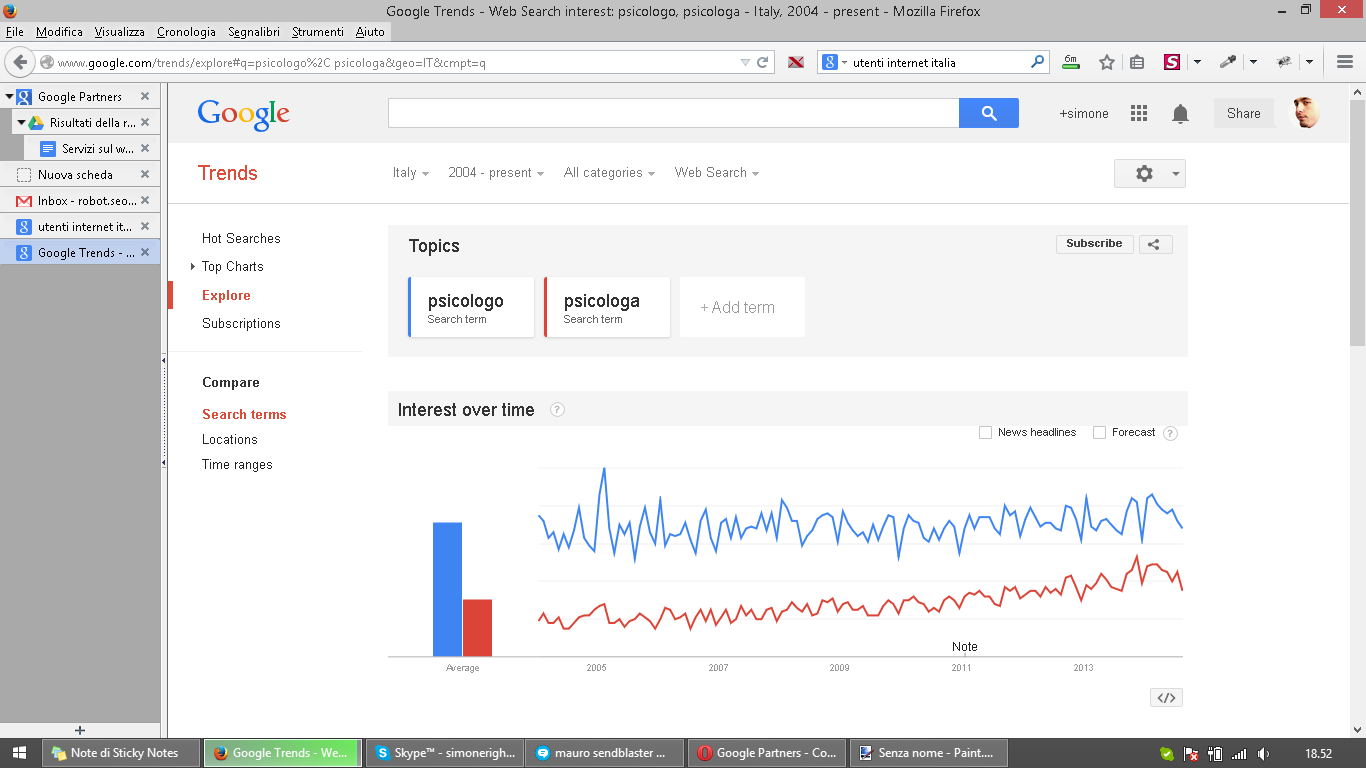
Task: Click the magnifier in Firefox search box
Action: 1038,62
